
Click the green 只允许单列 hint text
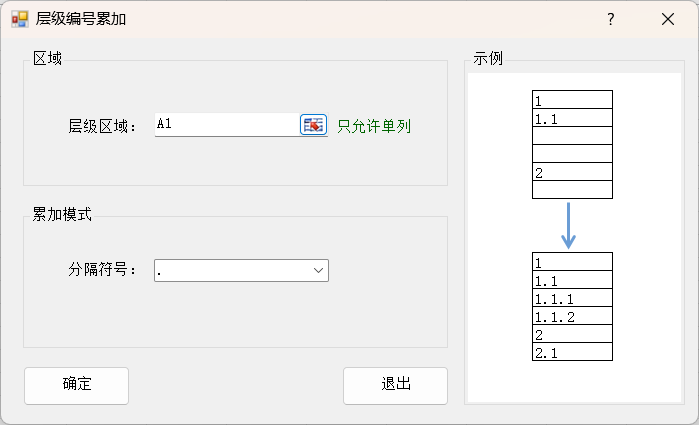coord(374,127)
